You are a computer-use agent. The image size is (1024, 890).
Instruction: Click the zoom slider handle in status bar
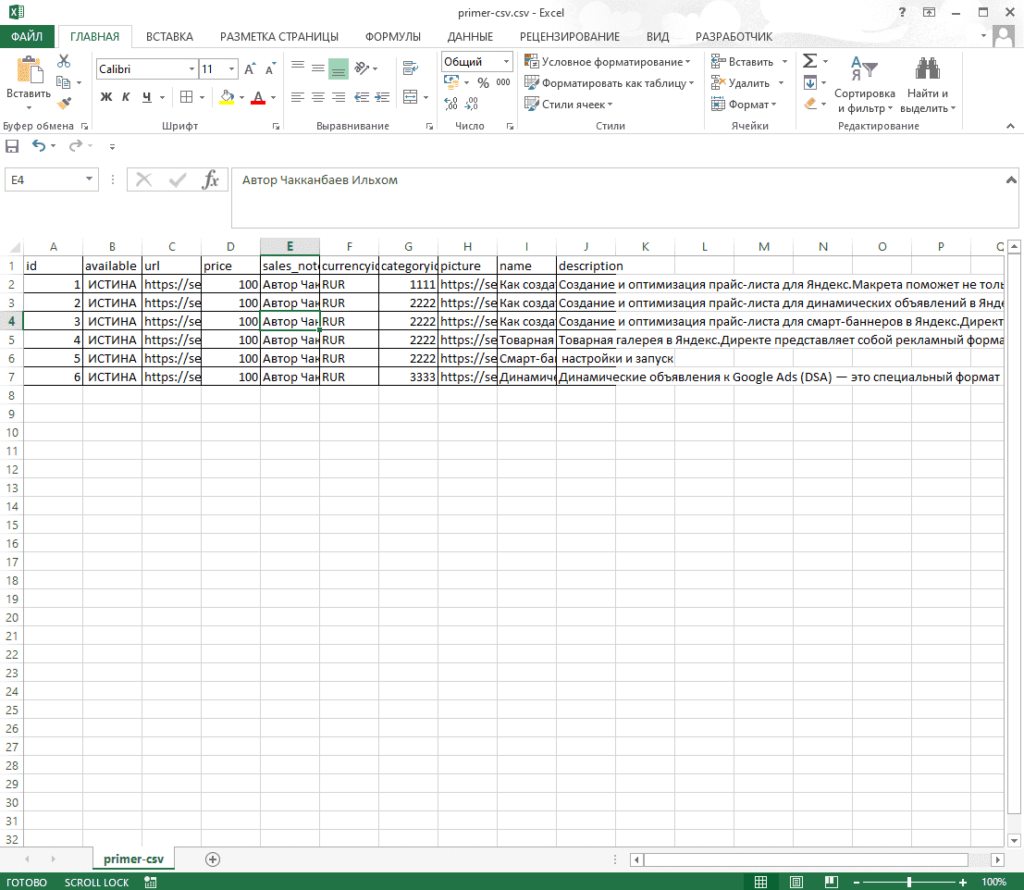pos(909,882)
